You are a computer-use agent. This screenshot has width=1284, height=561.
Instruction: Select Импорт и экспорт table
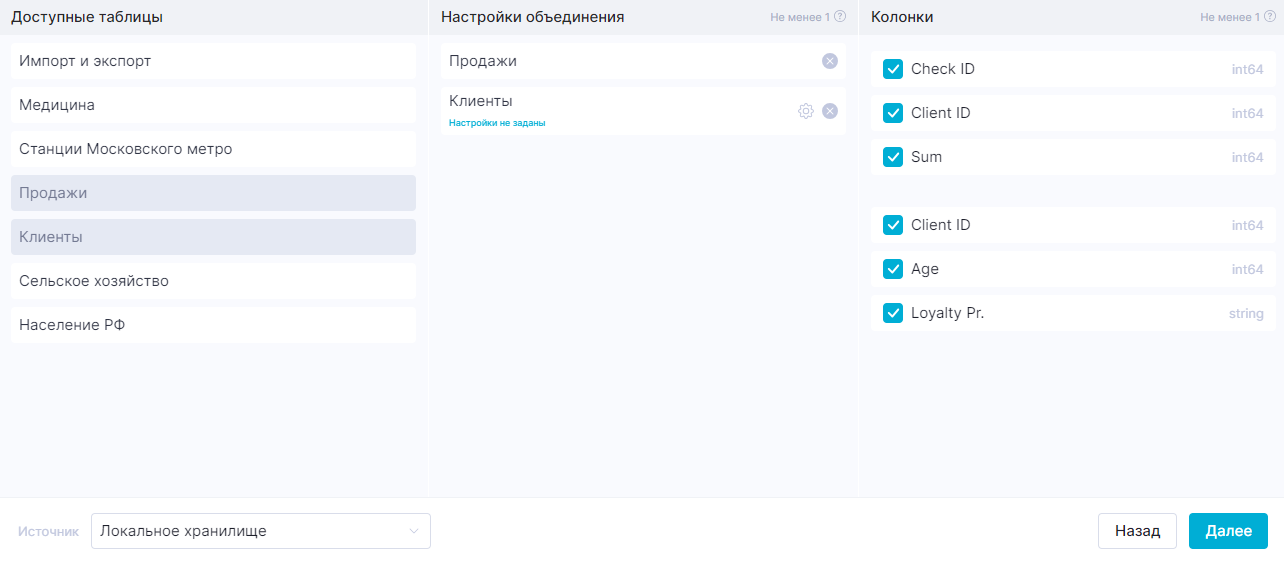coord(213,61)
